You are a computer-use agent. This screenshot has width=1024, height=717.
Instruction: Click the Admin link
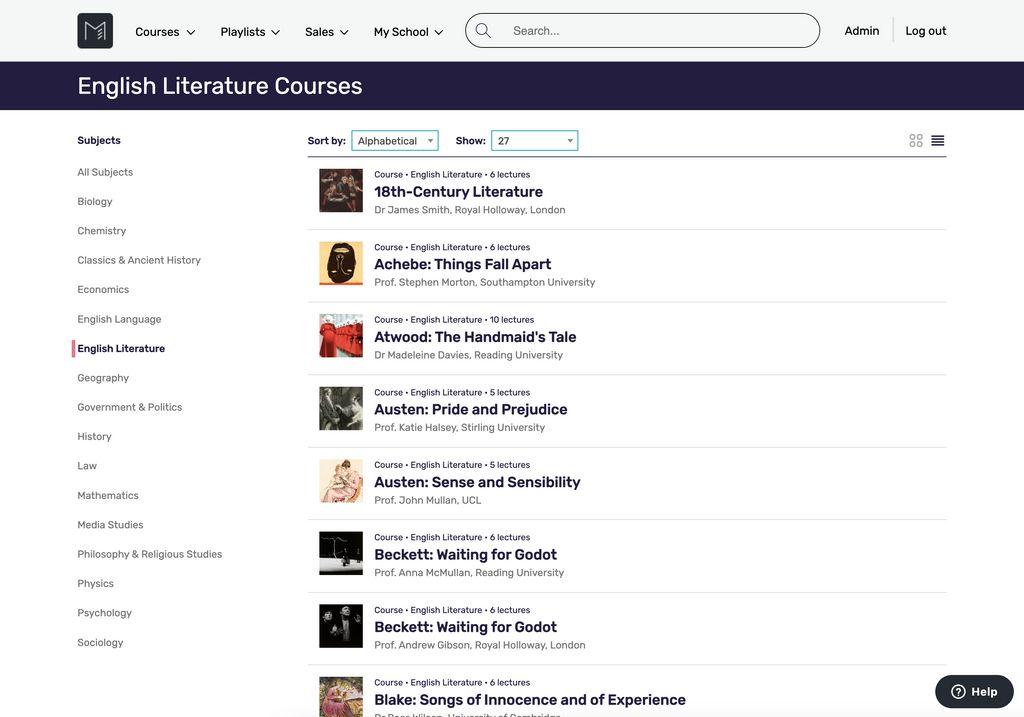861,31
